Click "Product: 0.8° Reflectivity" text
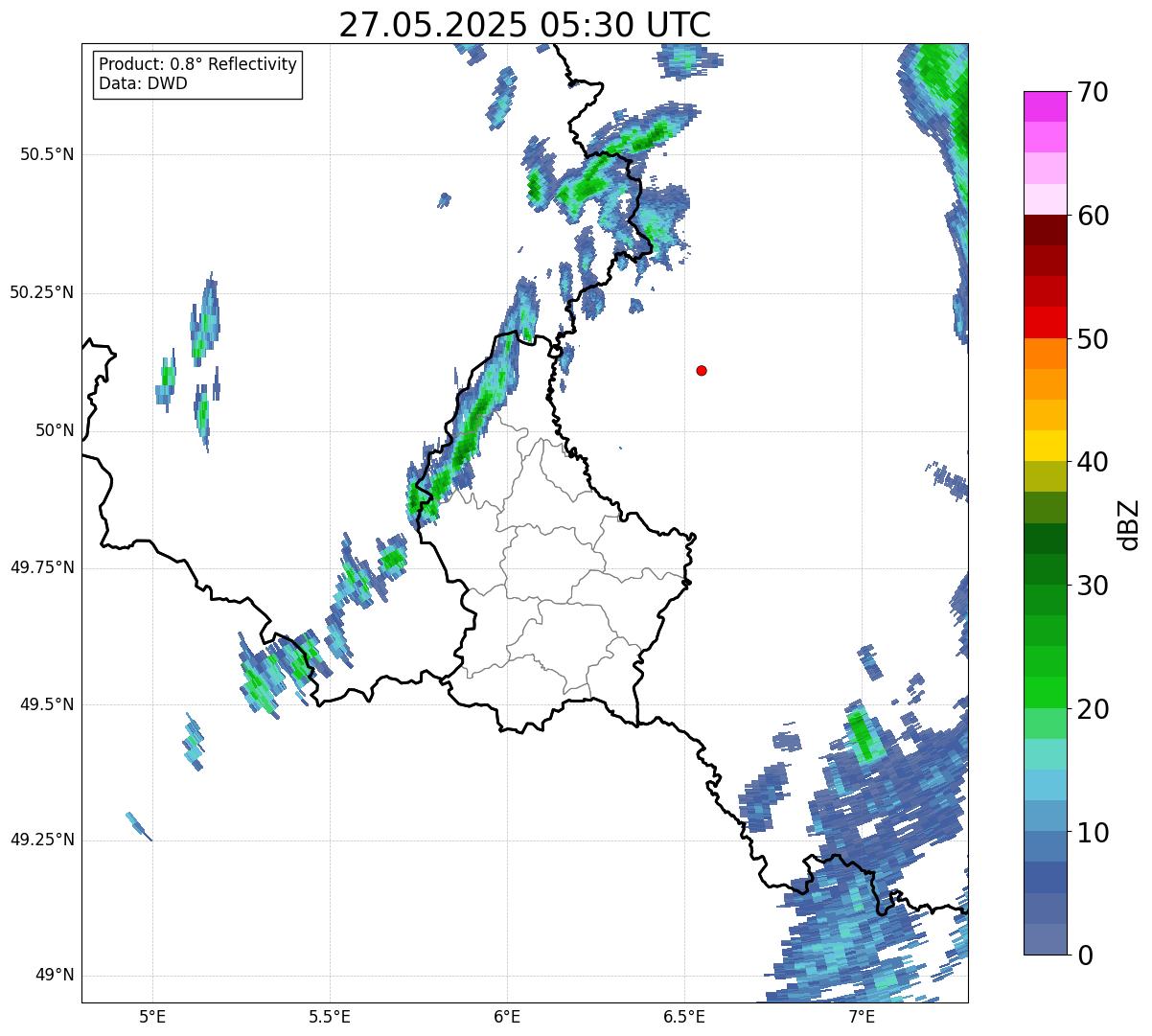 (198, 64)
